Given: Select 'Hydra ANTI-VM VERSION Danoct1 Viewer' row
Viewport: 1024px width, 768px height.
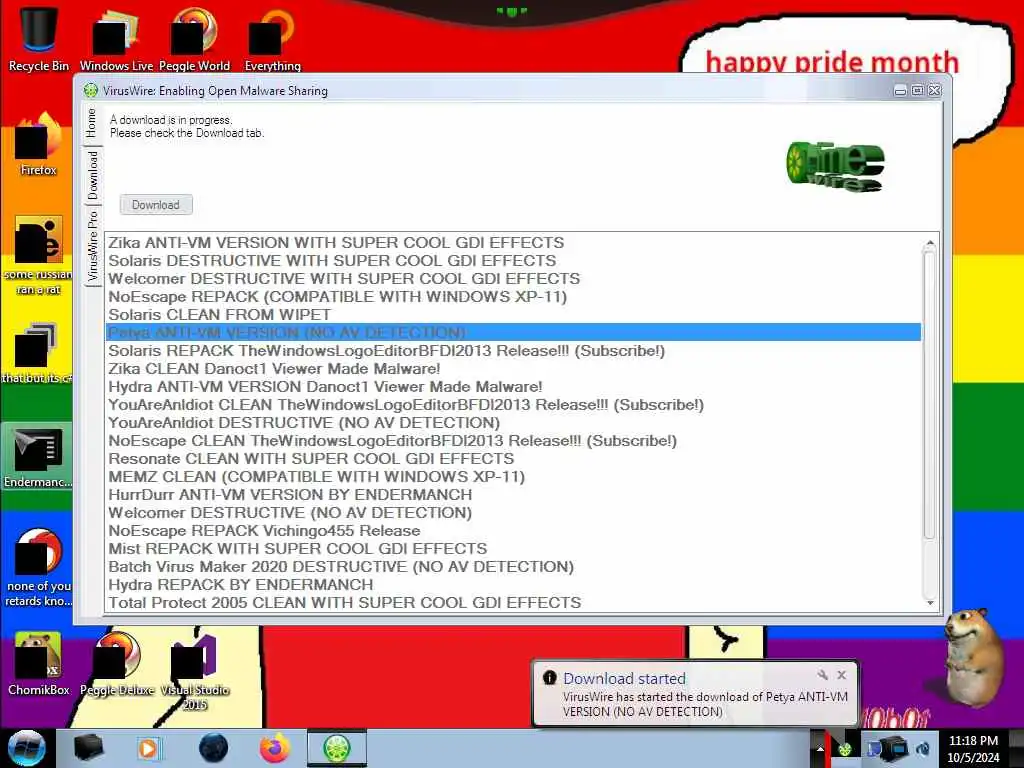Looking at the screenshot, I should (513, 387).
